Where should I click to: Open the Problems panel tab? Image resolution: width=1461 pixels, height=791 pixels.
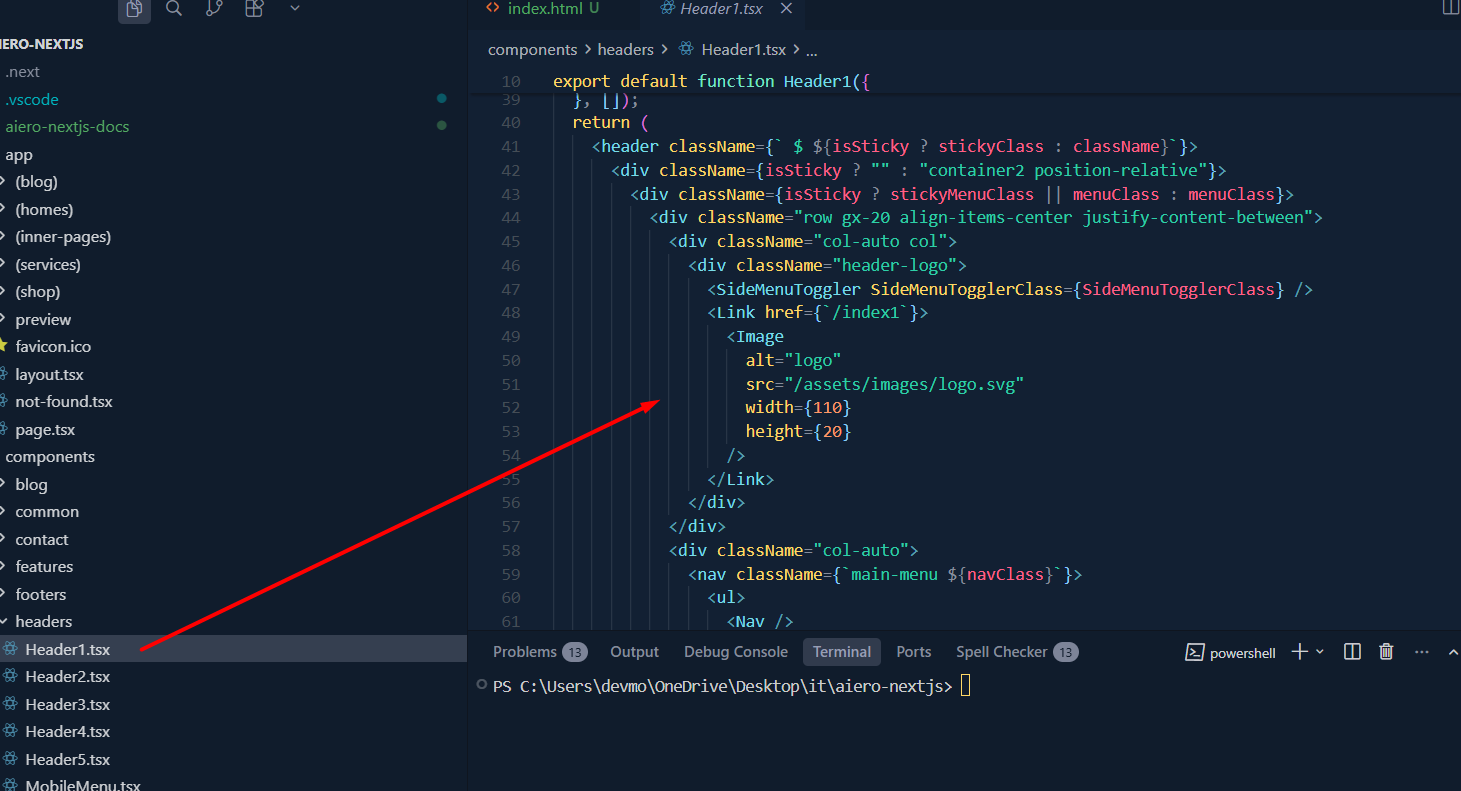tap(525, 652)
